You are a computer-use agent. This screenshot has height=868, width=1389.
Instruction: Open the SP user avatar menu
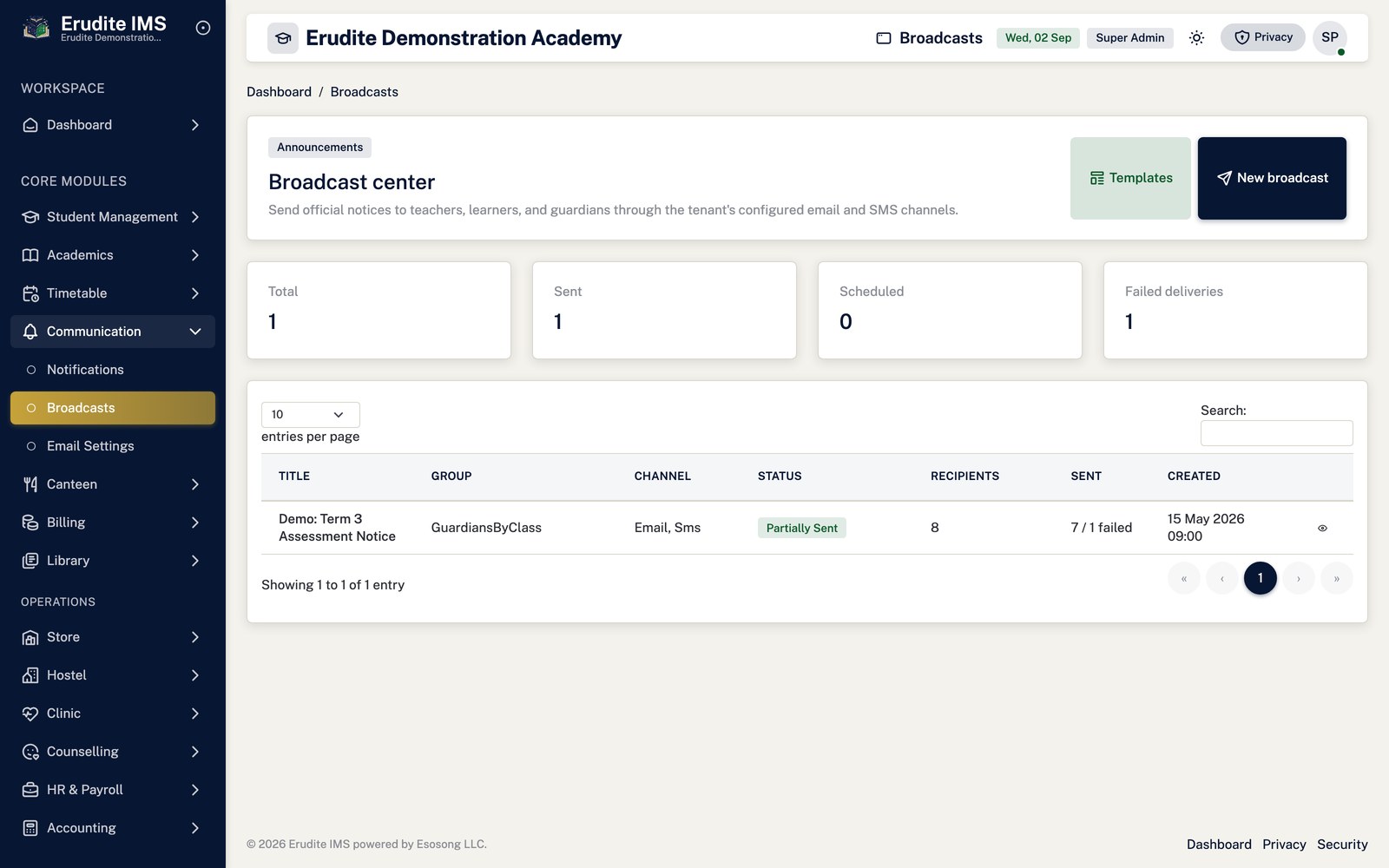(1330, 37)
